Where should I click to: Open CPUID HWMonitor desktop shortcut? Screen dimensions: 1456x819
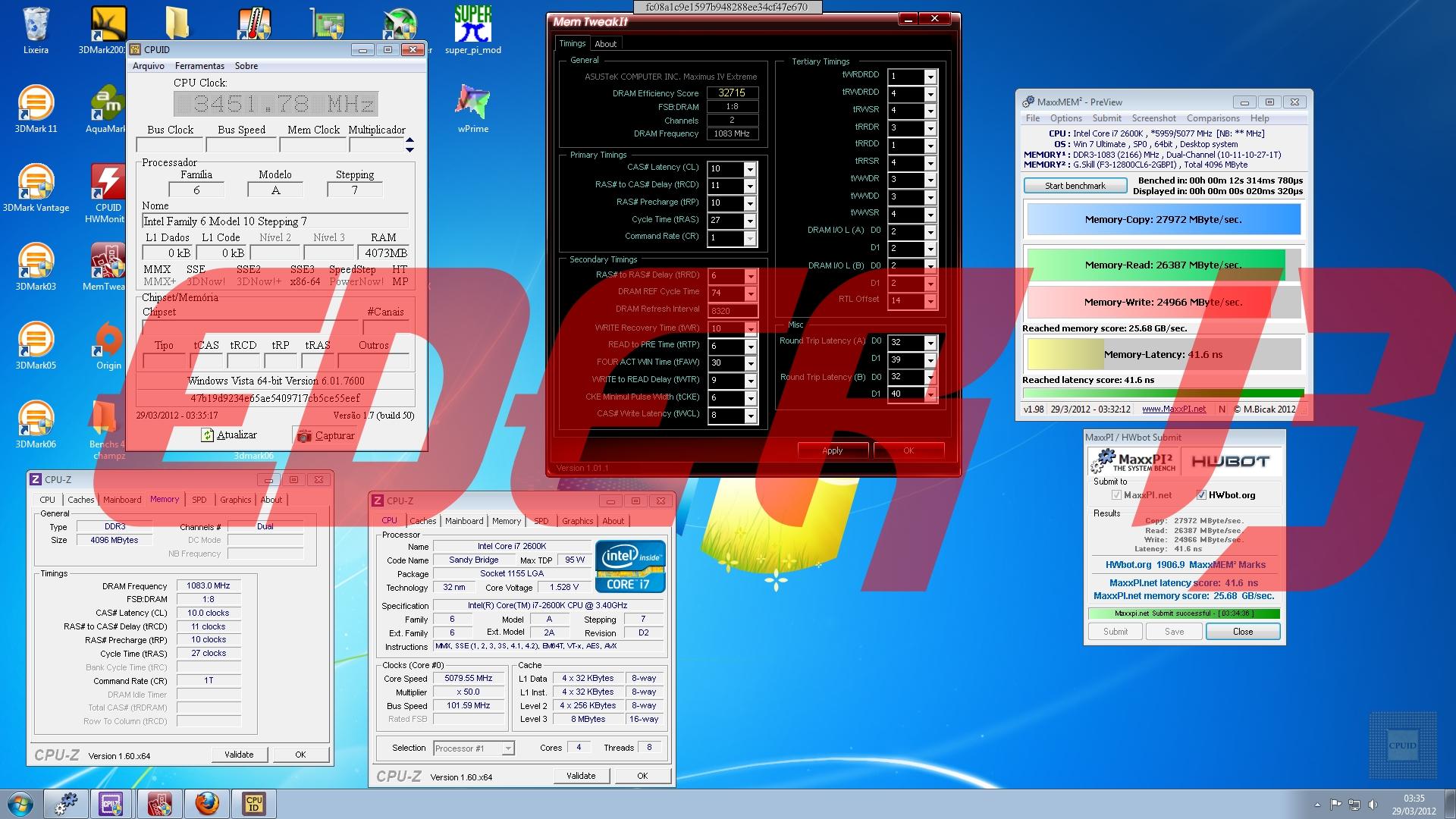[108, 194]
